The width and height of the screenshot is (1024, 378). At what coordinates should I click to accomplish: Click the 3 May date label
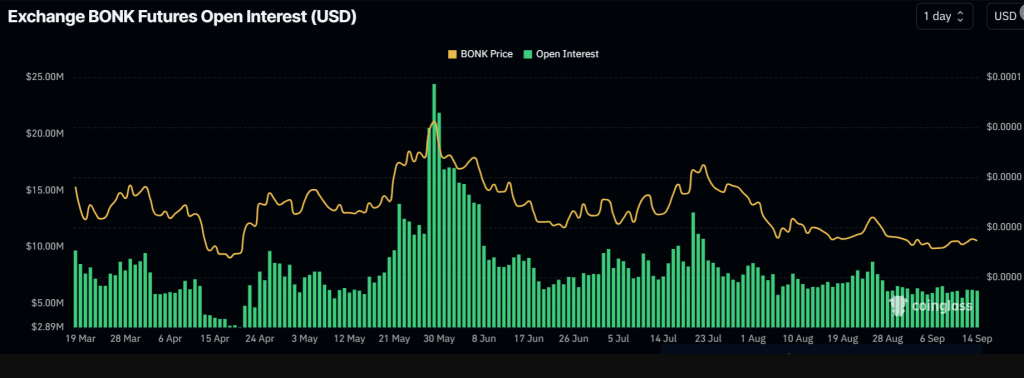pyautogui.click(x=304, y=339)
